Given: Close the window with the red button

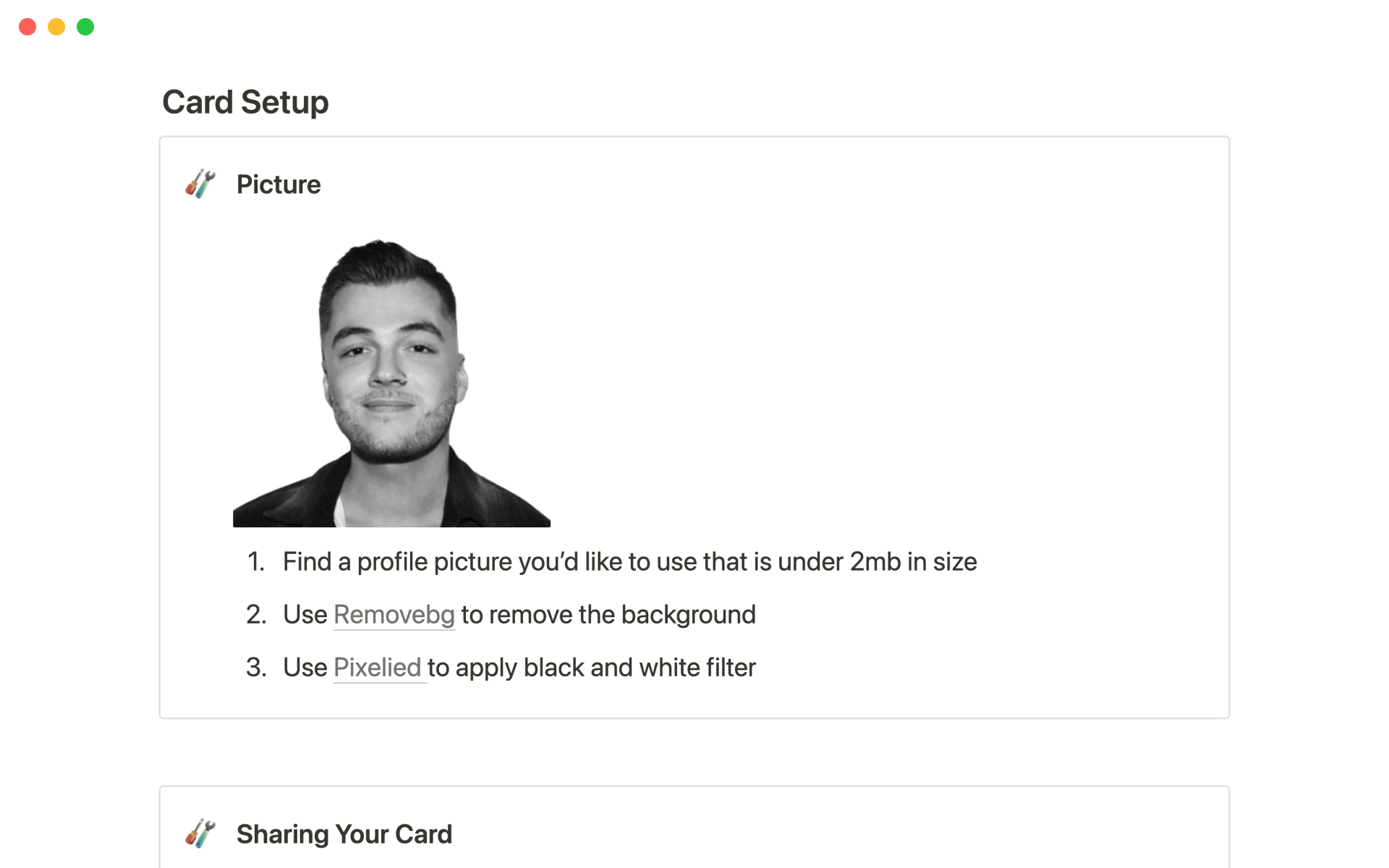Looking at the screenshot, I should click(x=27, y=27).
